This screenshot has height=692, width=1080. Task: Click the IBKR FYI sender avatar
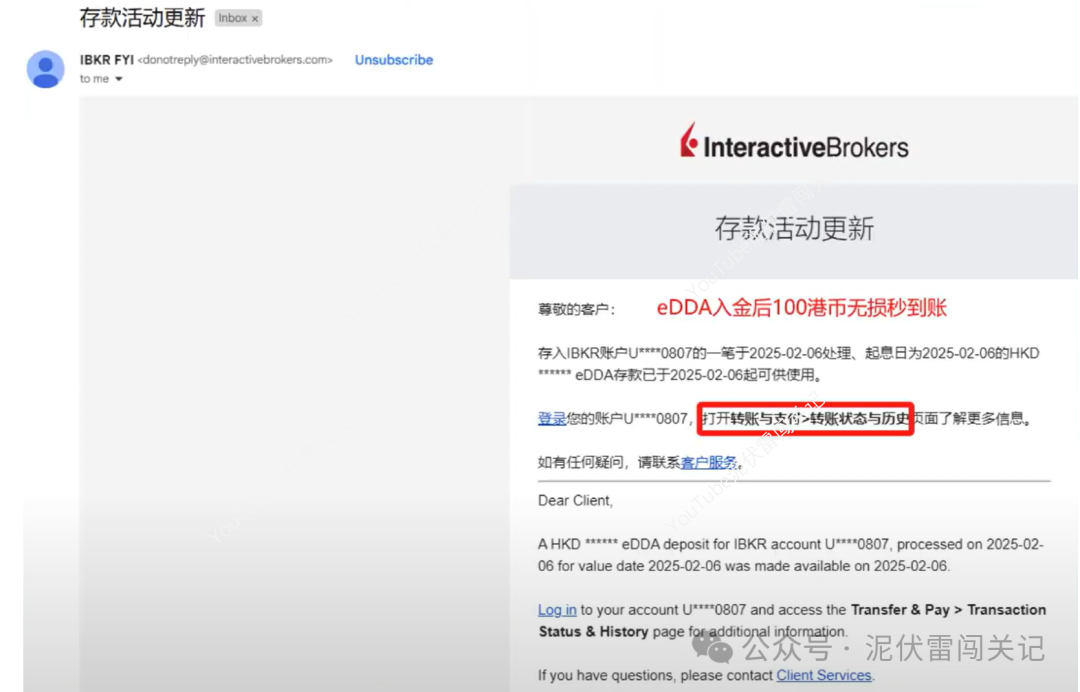[x=45, y=70]
